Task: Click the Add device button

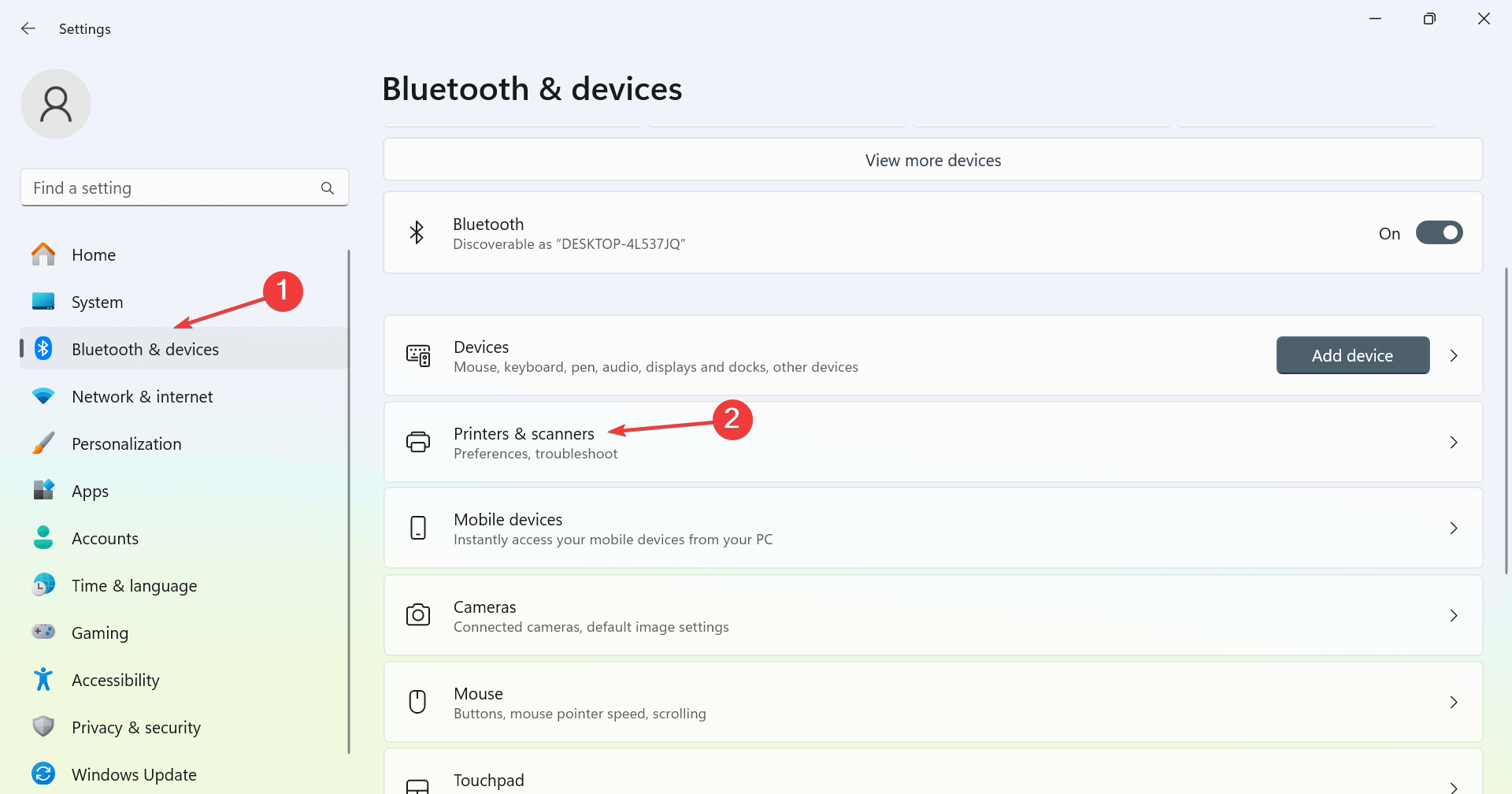Action: click(x=1352, y=355)
